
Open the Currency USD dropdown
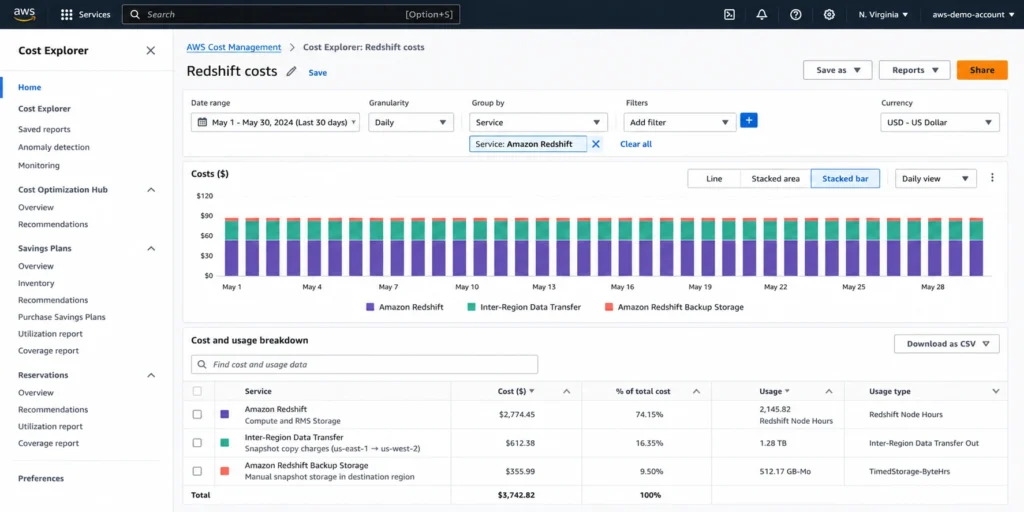point(940,122)
